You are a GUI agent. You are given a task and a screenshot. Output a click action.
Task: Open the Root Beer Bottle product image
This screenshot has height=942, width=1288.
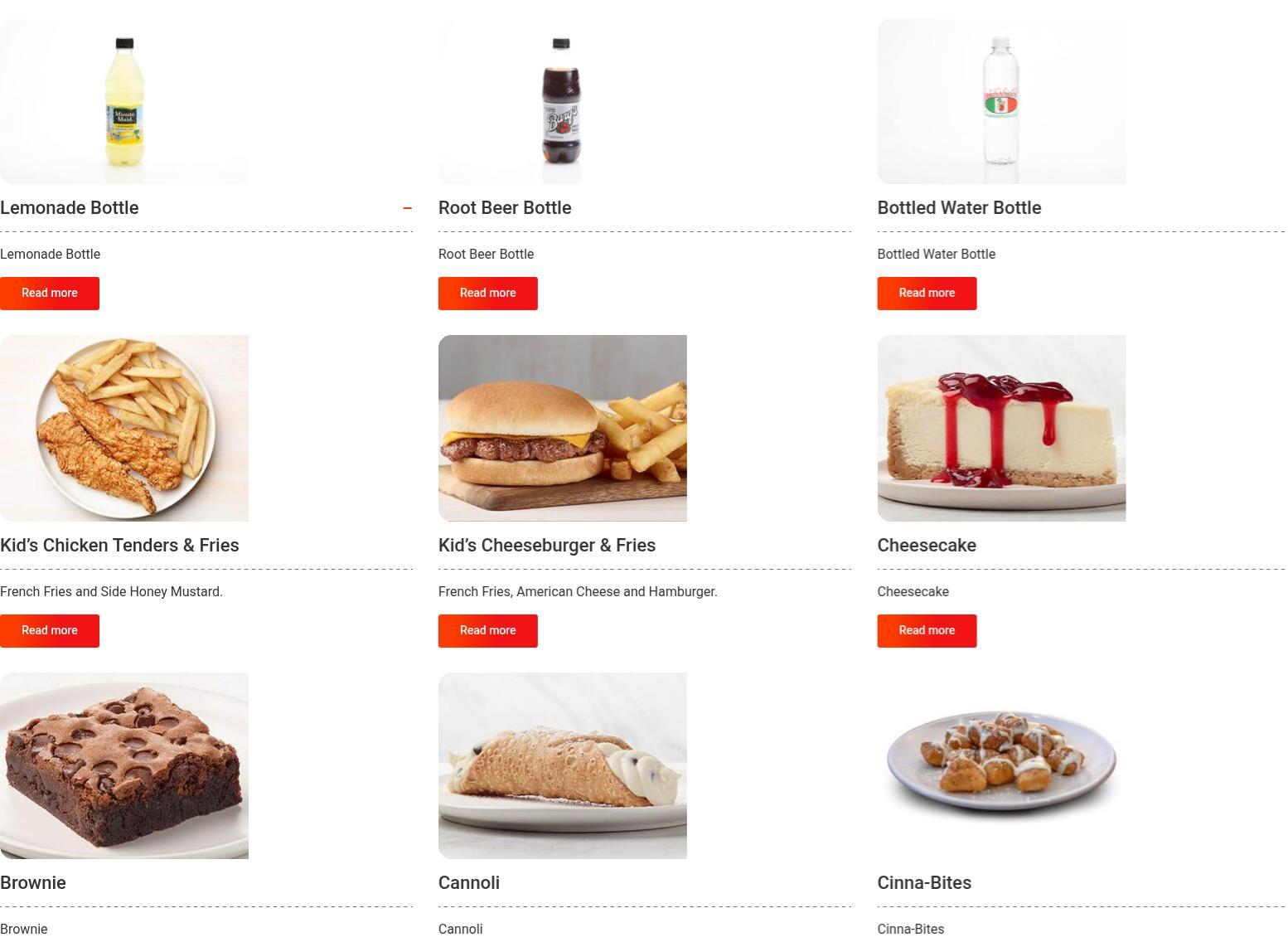pyautogui.click(x=563, y=101)
